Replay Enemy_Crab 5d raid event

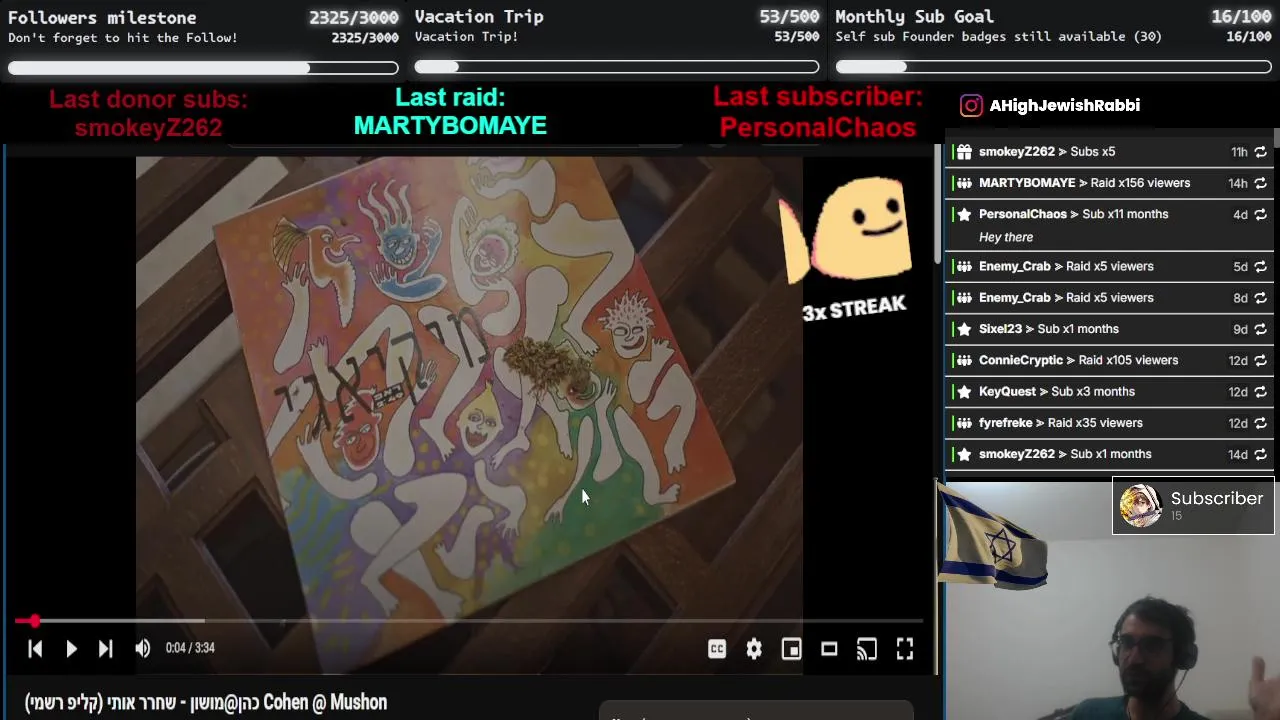pos(1260,267)
